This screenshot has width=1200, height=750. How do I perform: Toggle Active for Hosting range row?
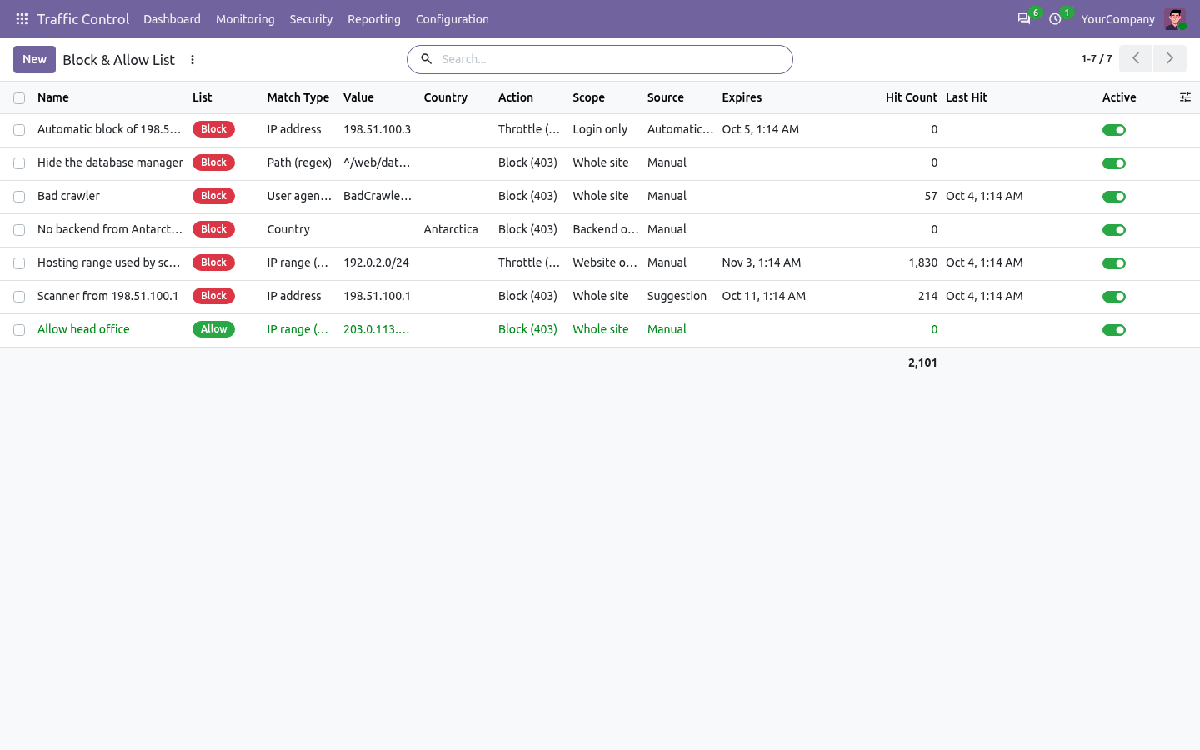click(x=1114, y=263)
